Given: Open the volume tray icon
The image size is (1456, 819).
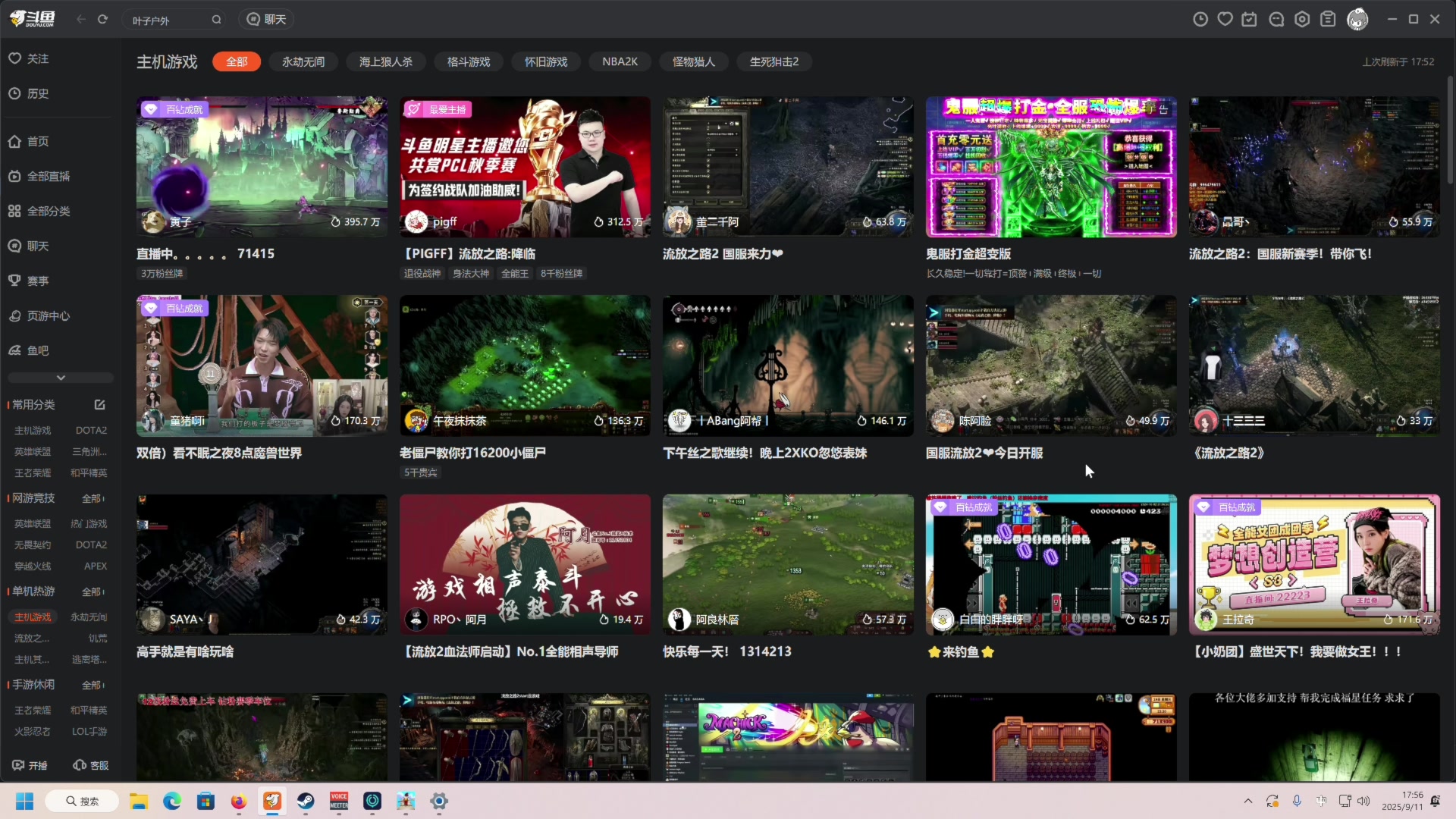Looking at the screenshot, I should pos(1363,801).
